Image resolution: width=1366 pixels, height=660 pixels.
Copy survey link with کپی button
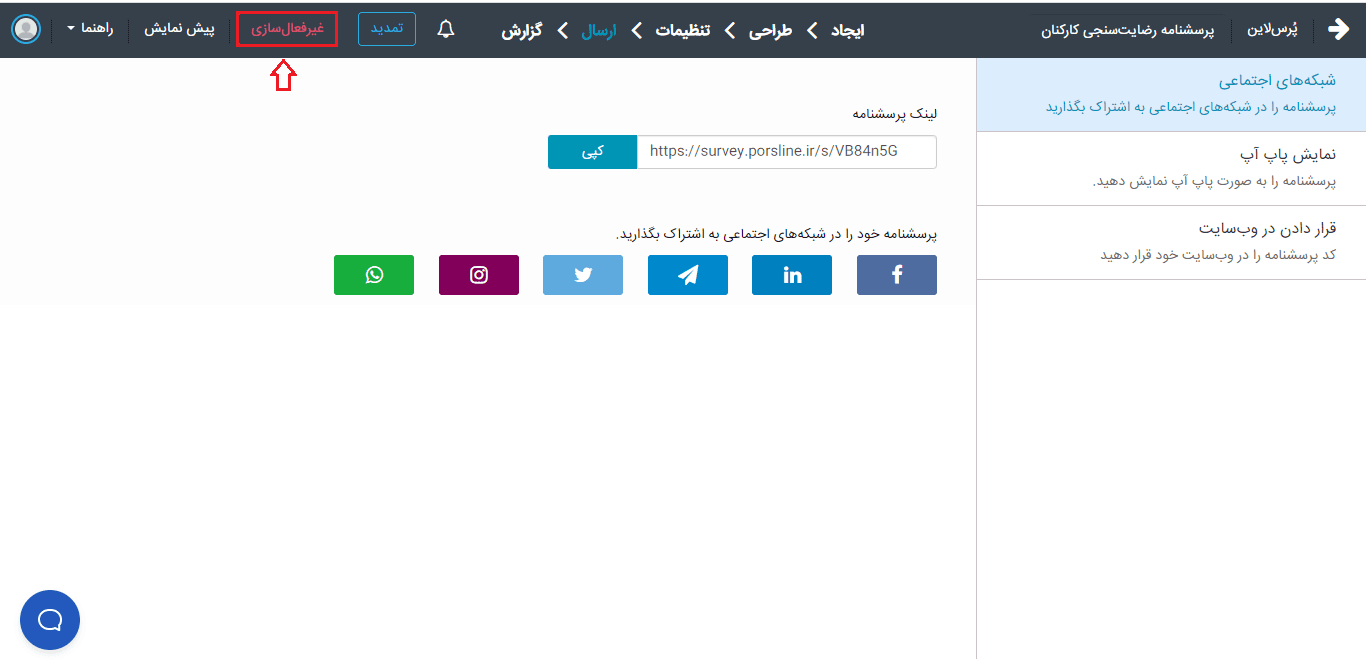point(592,152)
